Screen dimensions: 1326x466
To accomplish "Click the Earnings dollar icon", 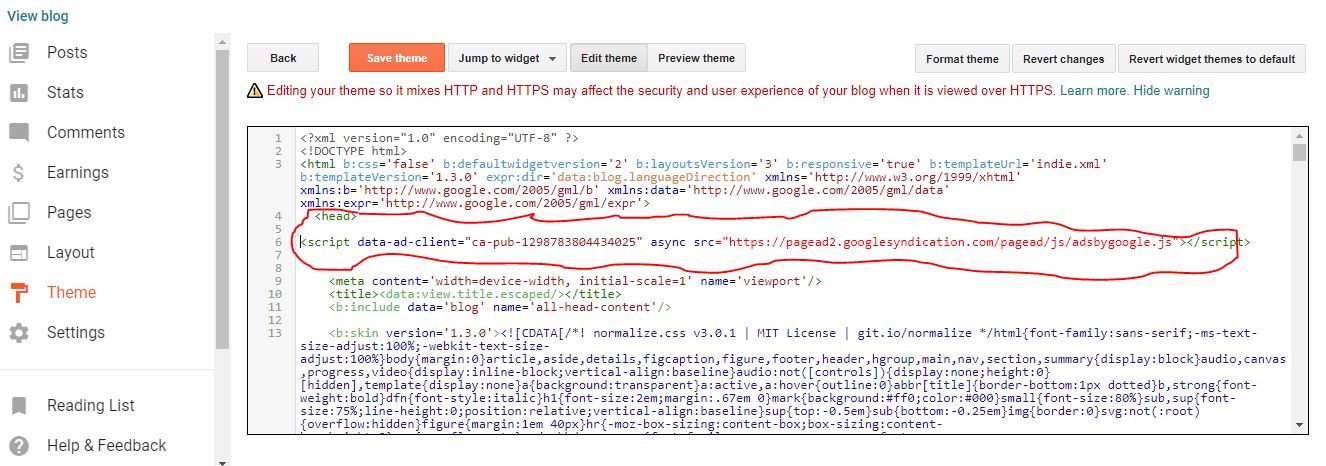I will [x=19, y=172].
